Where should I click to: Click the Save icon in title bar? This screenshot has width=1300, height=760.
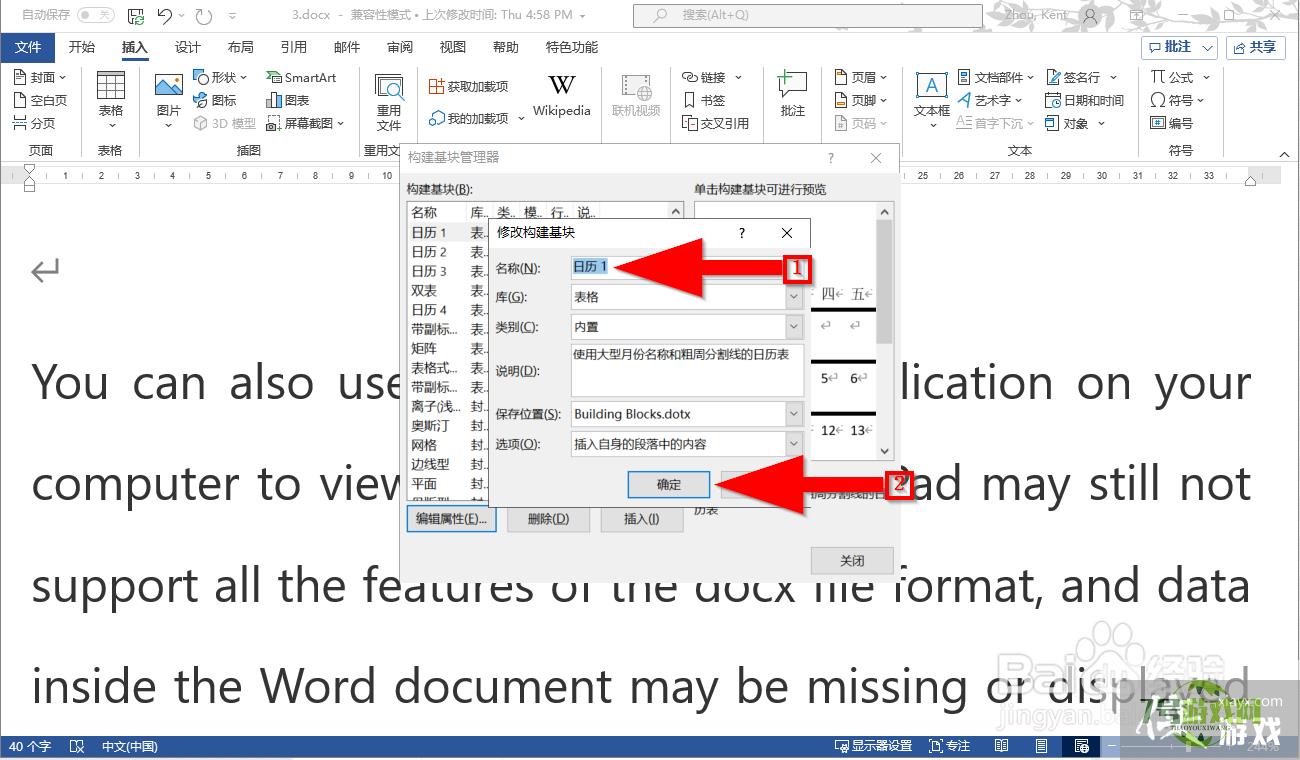click(x=136, y=16)
